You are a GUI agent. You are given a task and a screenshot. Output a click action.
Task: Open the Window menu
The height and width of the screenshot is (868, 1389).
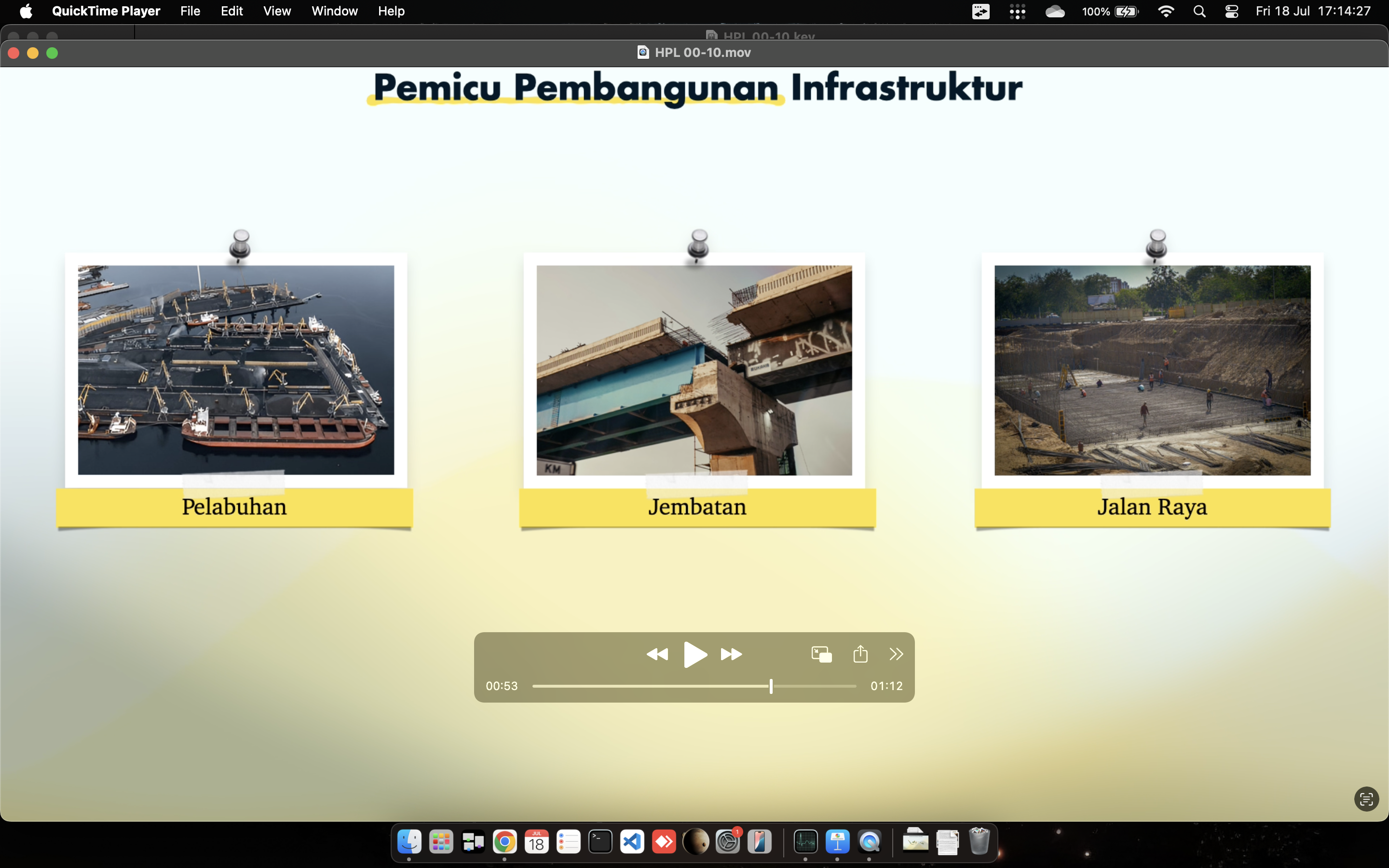(334, 11)
